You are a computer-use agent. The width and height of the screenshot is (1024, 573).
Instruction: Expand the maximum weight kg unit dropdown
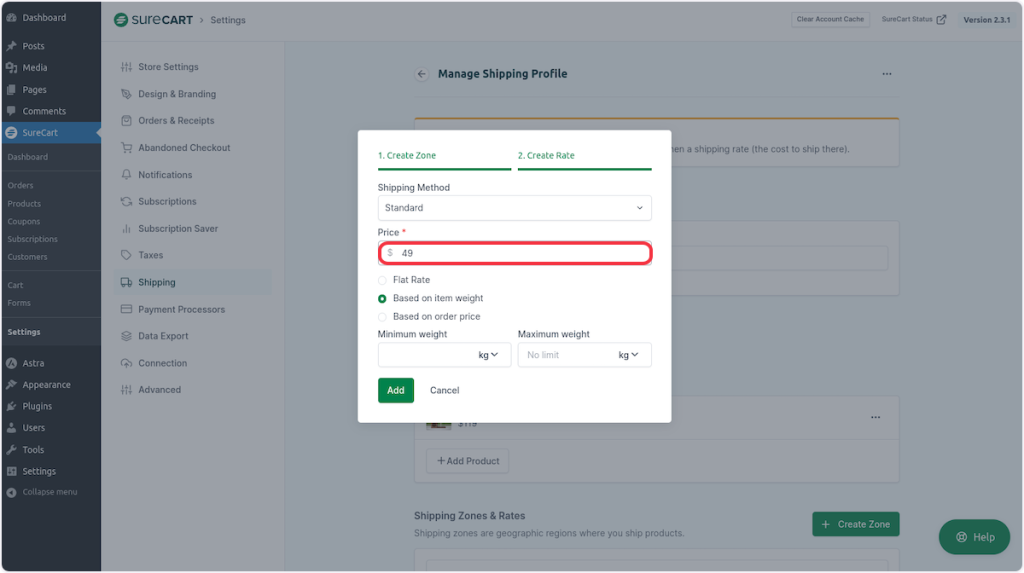pos(629,355)
